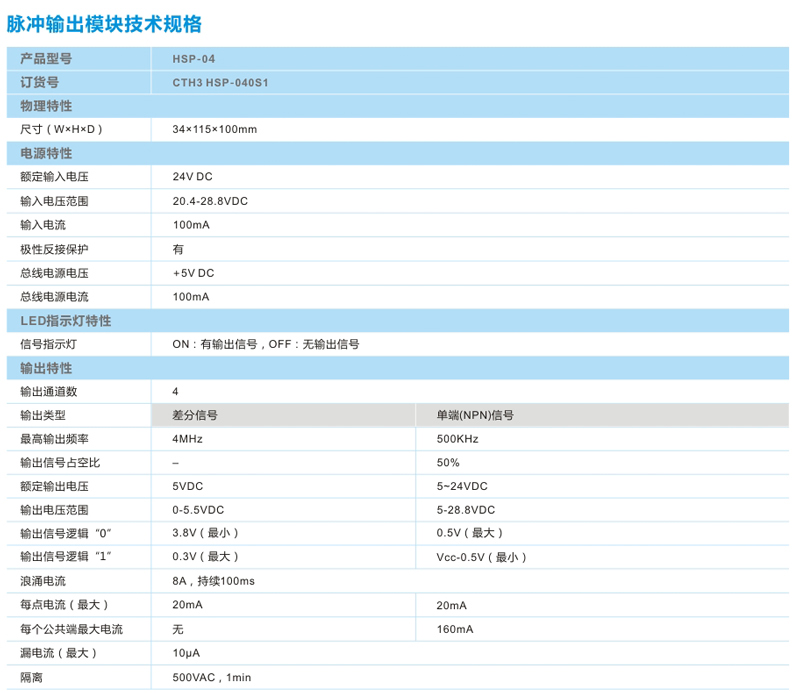800x693 pixels.
Task: Click the 单端(NPN)信号 column header
Action: tap(475, 415)
